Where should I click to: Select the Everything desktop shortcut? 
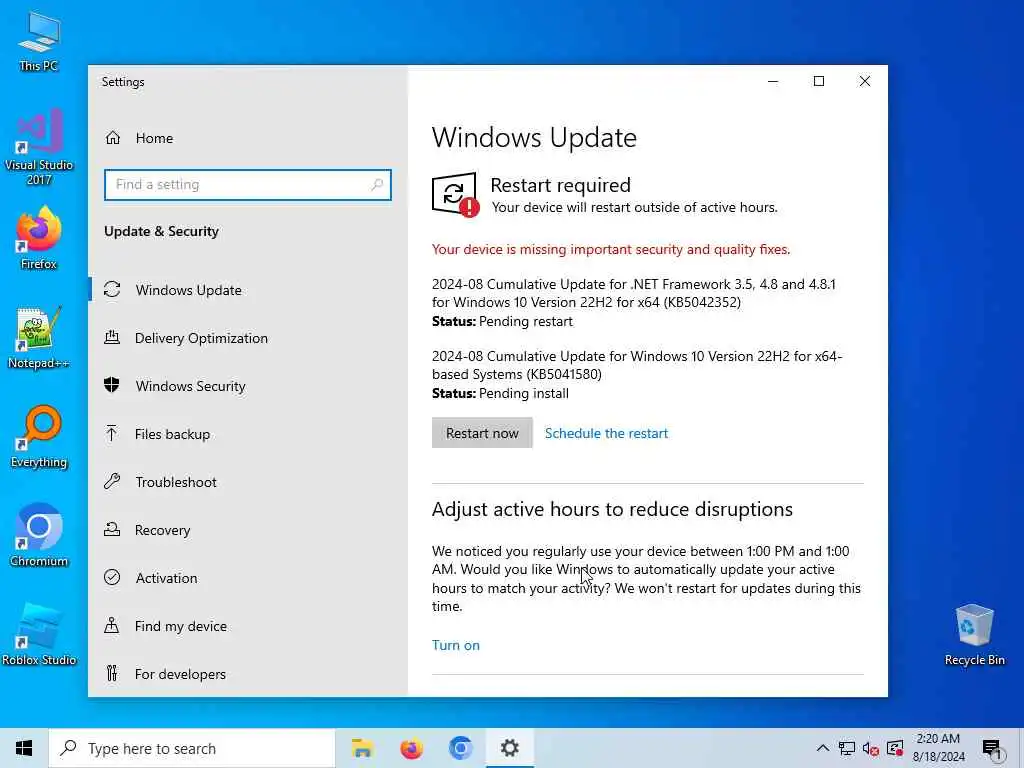pos(39,437)
